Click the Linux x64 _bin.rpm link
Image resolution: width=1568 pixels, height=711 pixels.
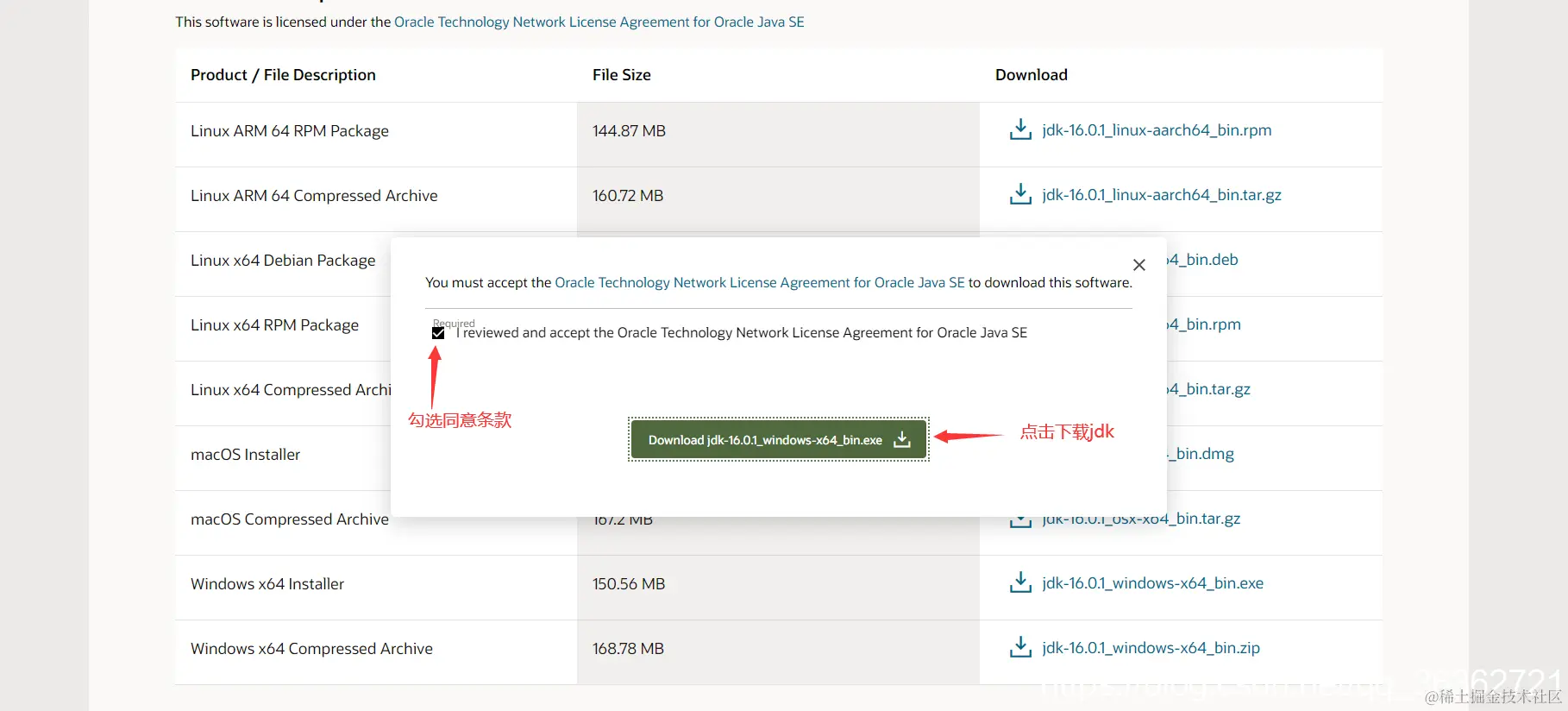click(x=1204, y=324)
